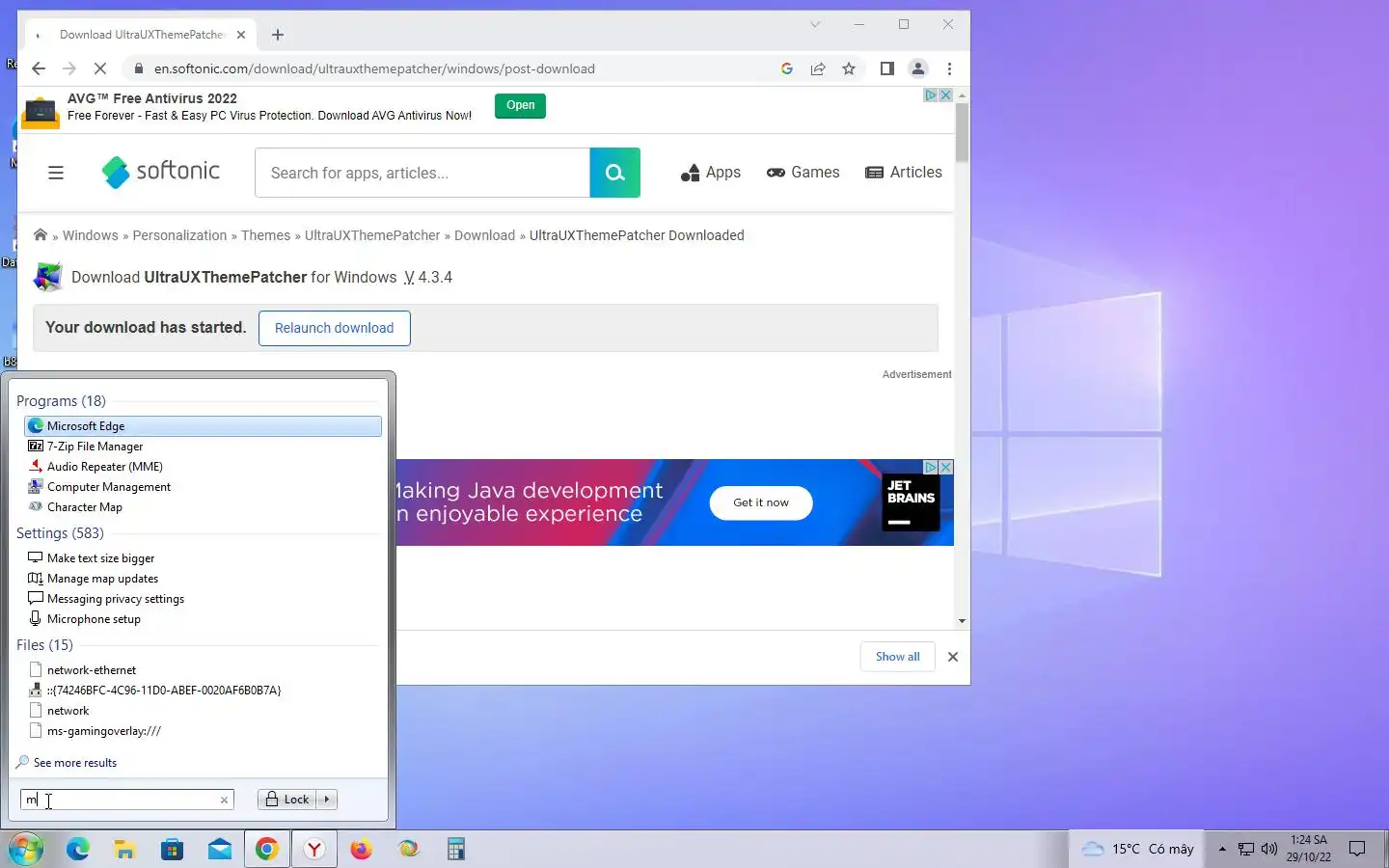Open the Download breadcrumb link

[x=484, y=235]
